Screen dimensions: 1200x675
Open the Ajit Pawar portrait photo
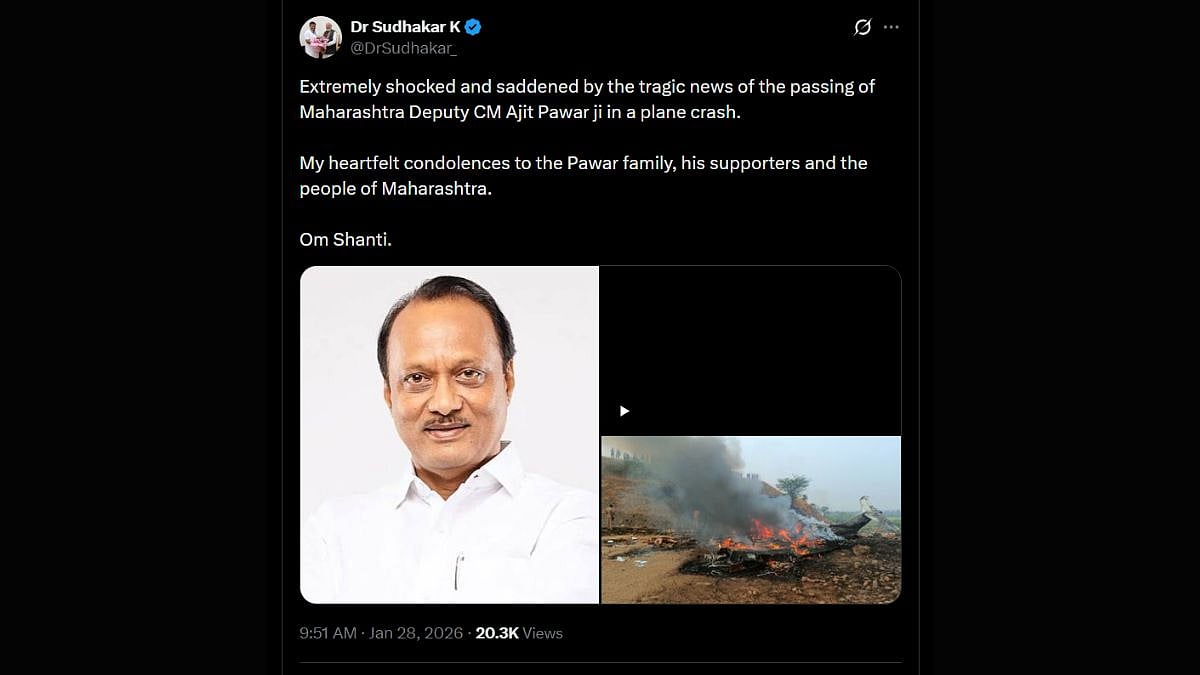coord(450,435)
